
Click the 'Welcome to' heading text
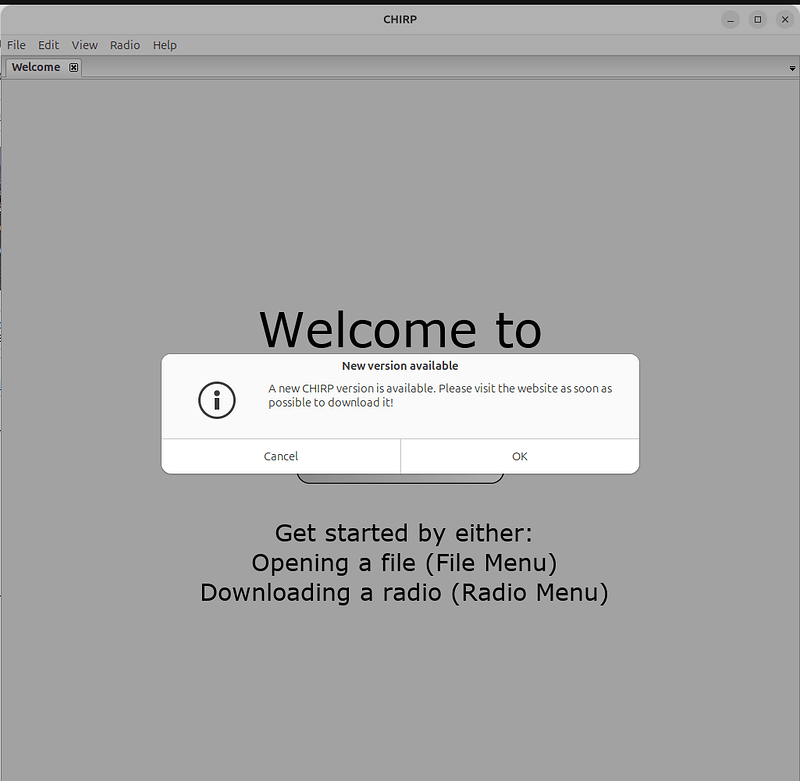(x=401, y=330)
